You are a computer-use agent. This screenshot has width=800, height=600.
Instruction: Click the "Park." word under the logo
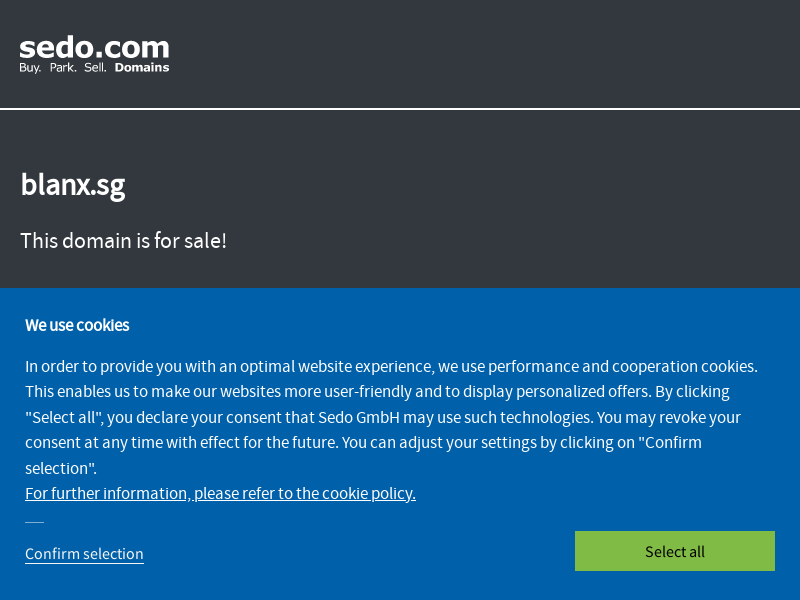(x=63, y=67)
